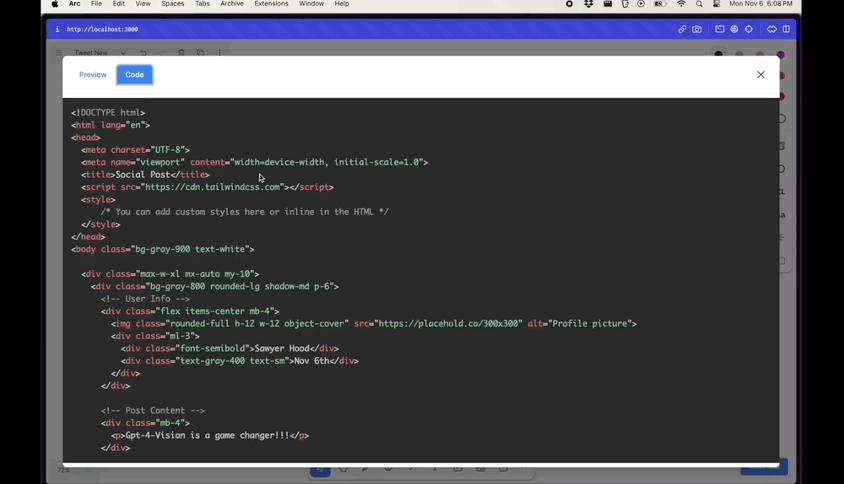This screenshot has width=844, height=484.
Task: Click the custom styles comment line
Action: point(244,212)
